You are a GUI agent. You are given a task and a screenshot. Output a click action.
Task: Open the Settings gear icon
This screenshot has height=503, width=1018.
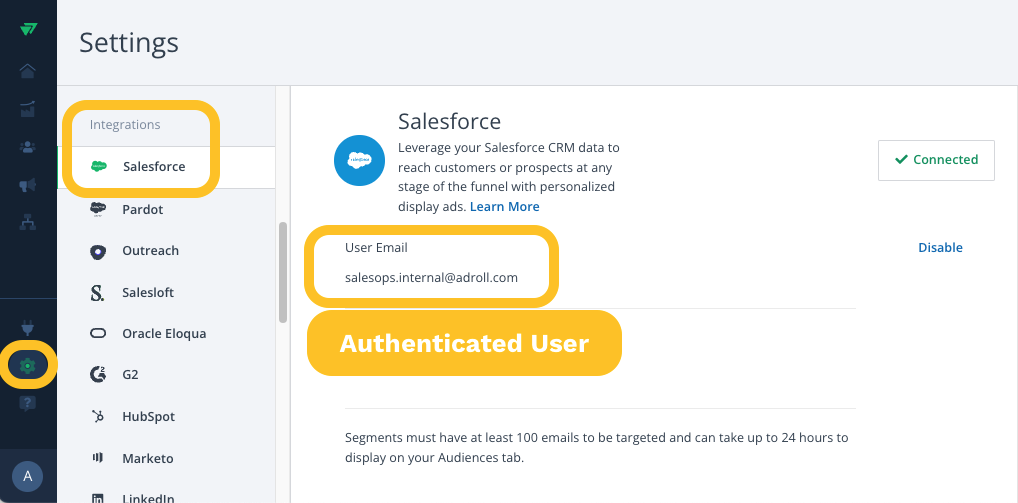pos(27,365)
